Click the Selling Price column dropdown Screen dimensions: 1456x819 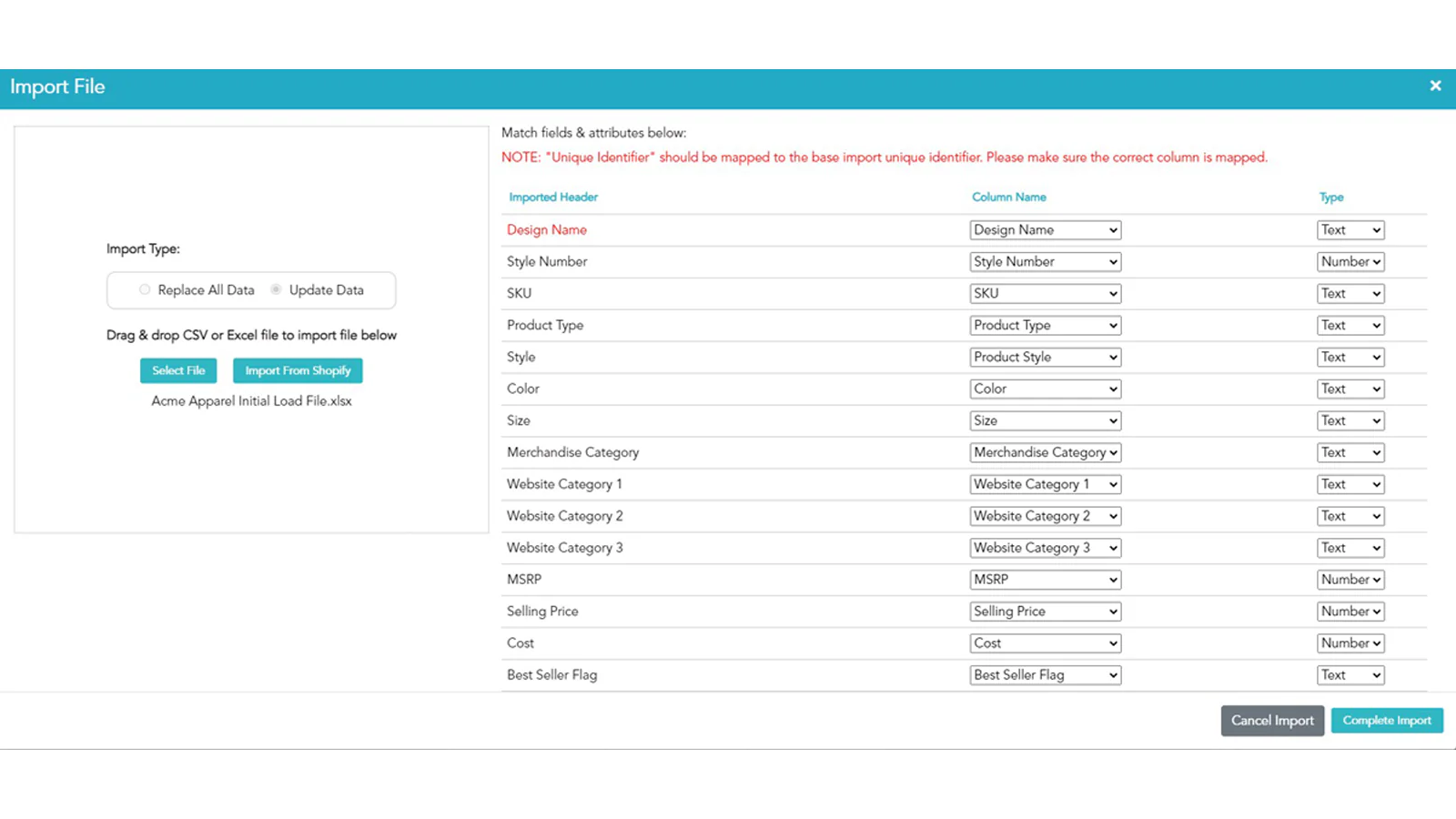coord(1045,612)
